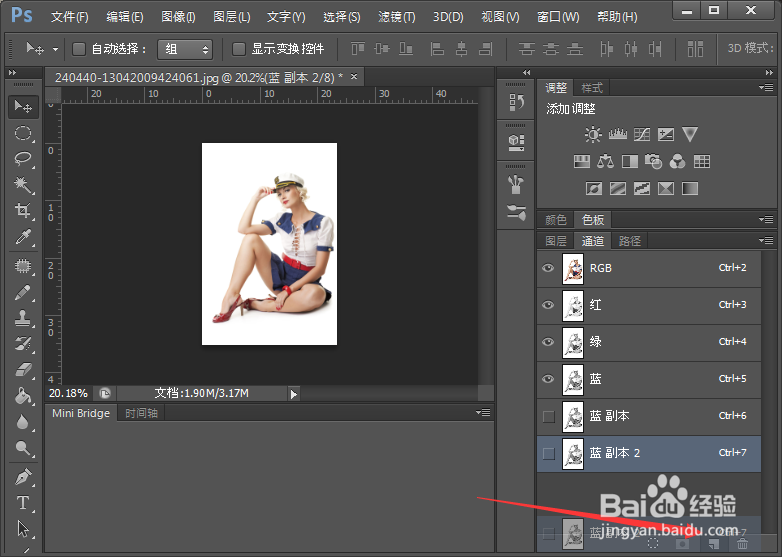
Task: Show the 蓝 副本 channel visibility
Action: click(549, 416)
